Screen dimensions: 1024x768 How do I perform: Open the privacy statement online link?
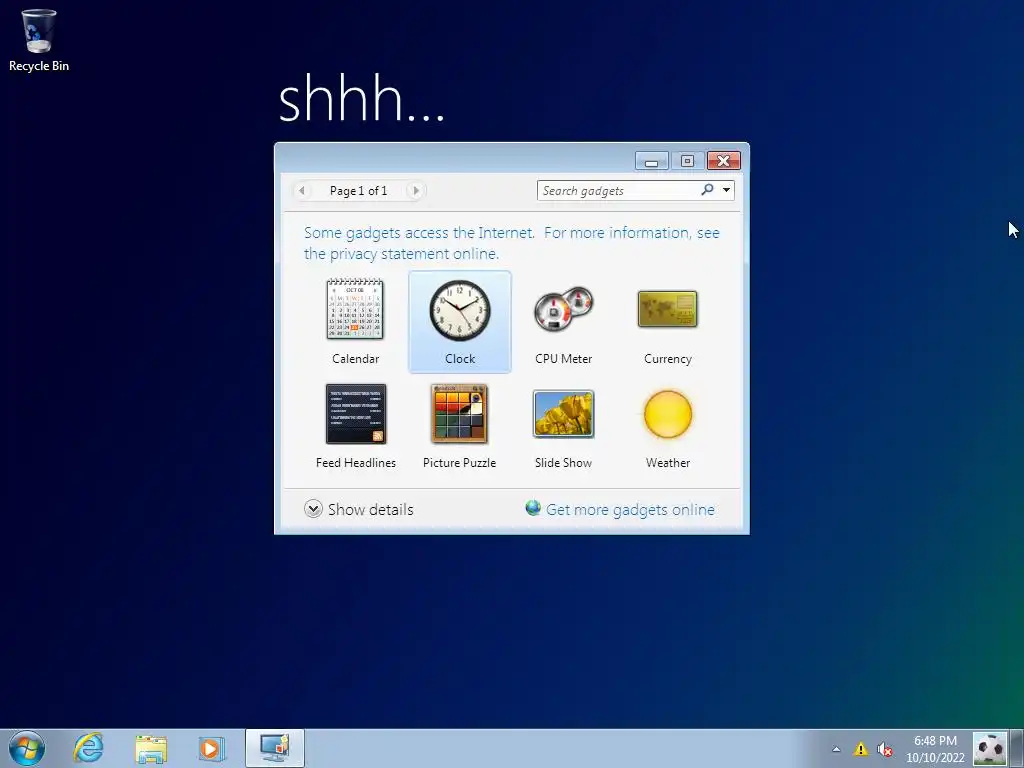tap(511, 243)
